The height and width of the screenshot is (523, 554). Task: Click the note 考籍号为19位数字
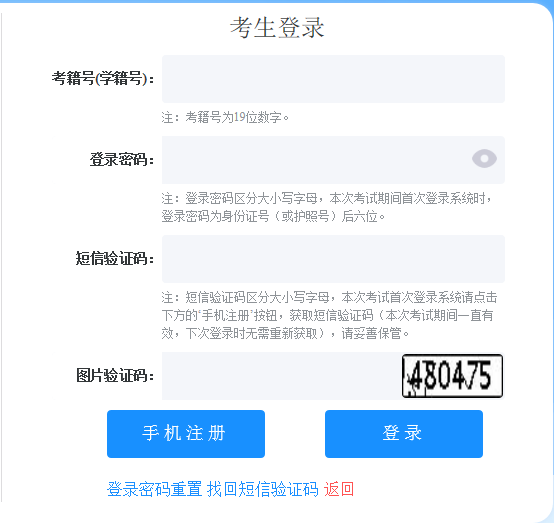coord(225,117)
